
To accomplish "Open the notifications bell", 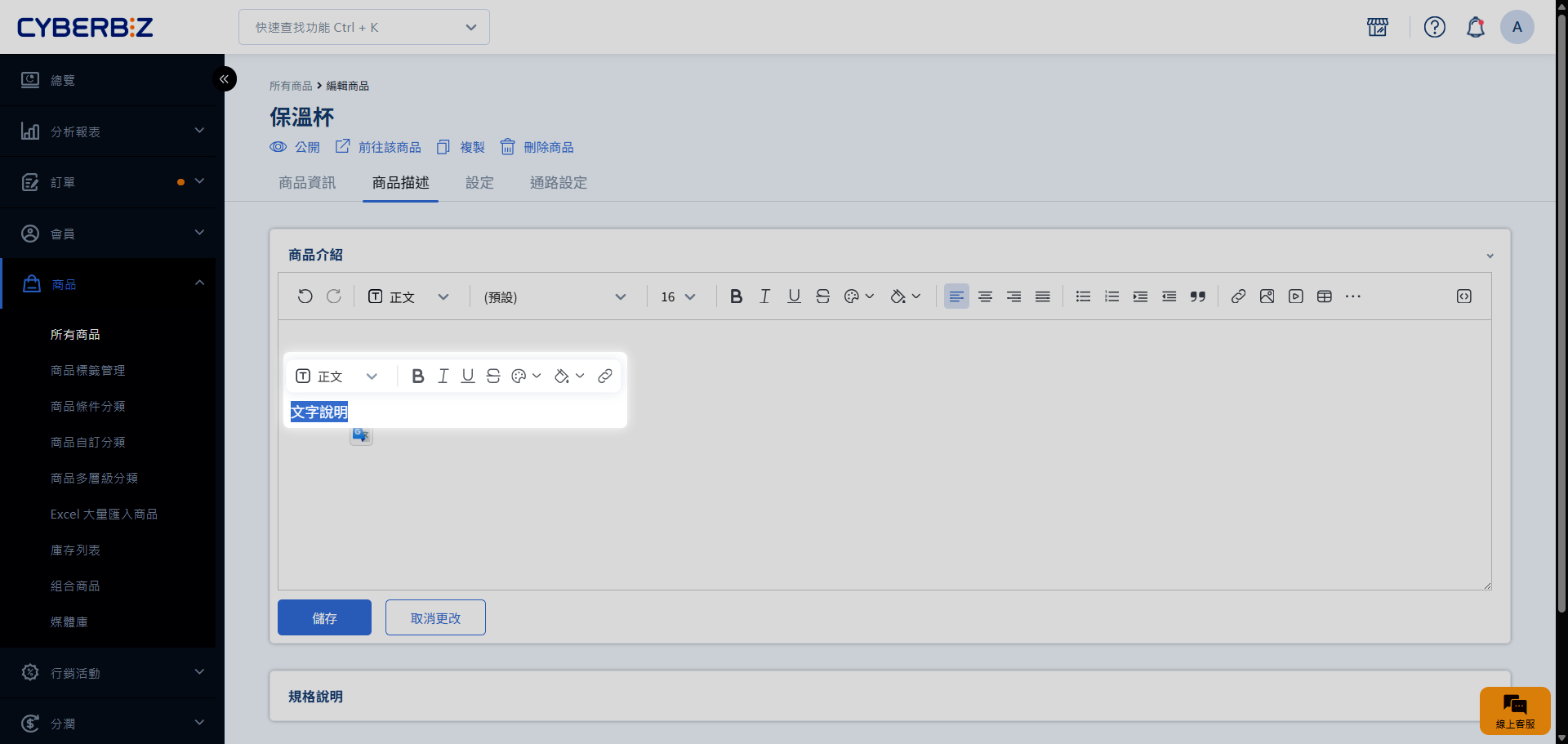I will (x=1475, y=27).
